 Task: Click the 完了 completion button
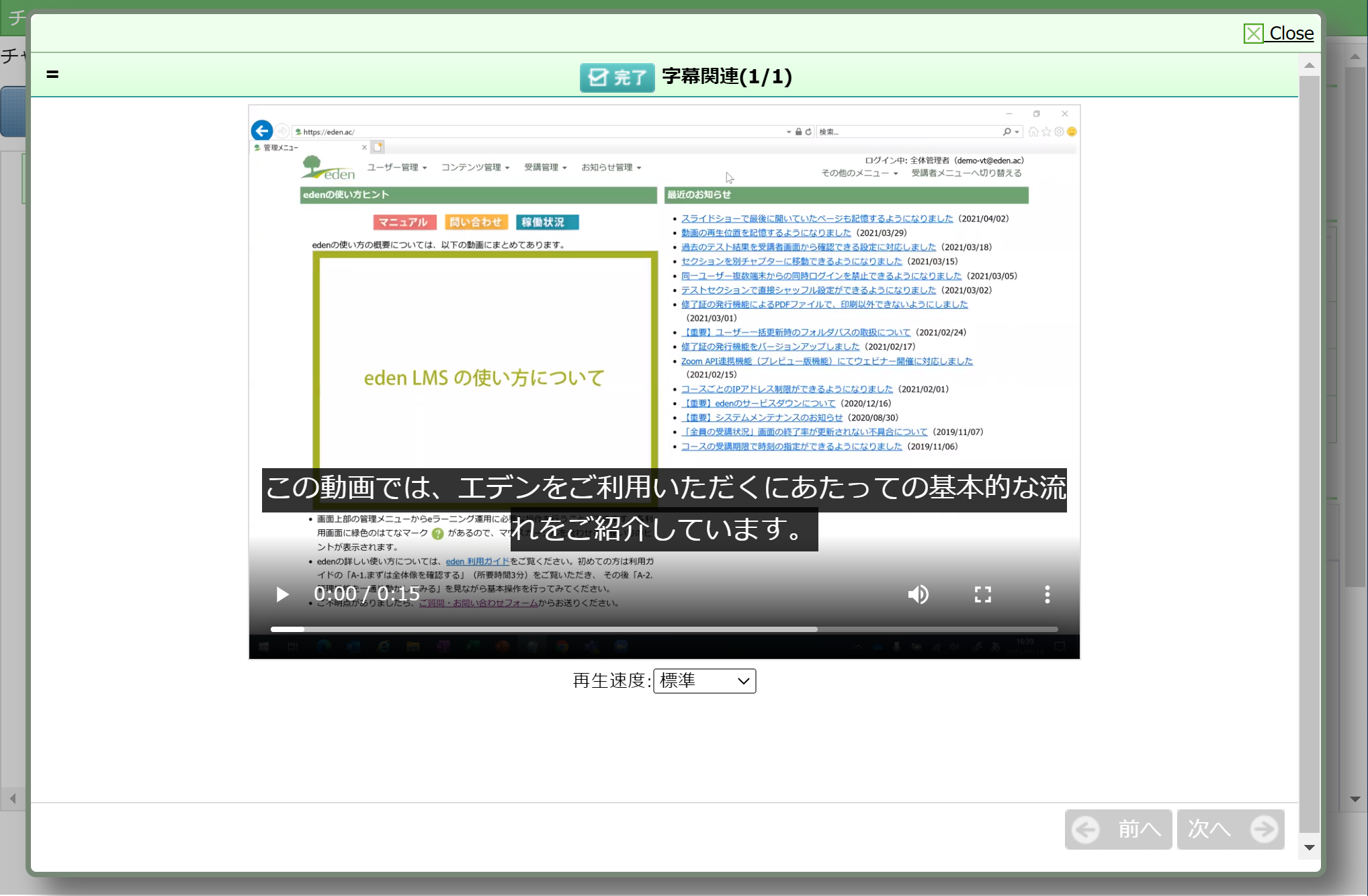617,77
